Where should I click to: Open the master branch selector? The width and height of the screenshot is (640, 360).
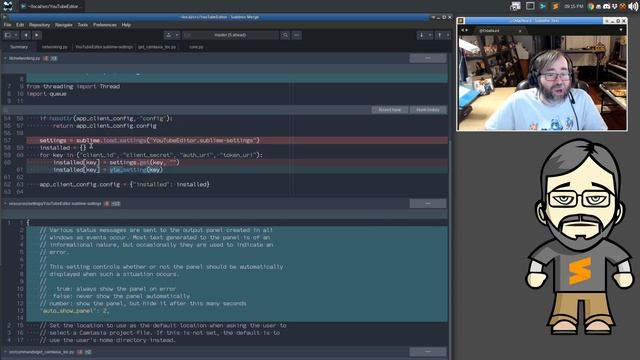point(230,36)
